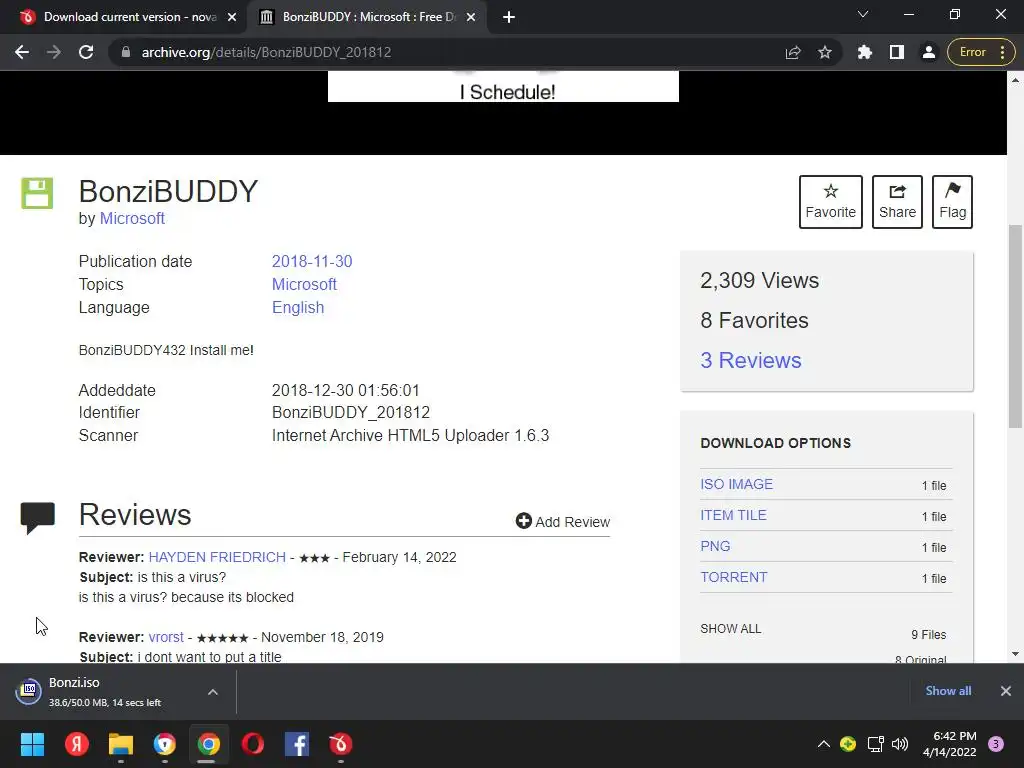
Task: Open Yandex from the taskbar
Action: click(76, 744)
